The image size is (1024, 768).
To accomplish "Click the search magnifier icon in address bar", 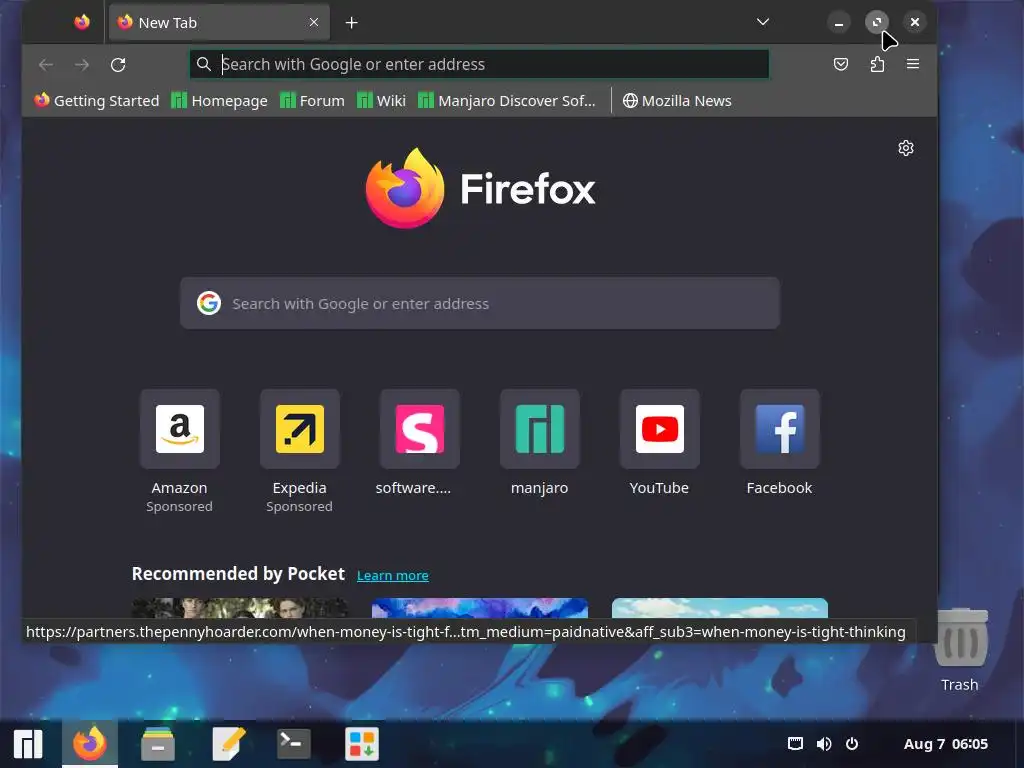I will (x=204, y=64).
